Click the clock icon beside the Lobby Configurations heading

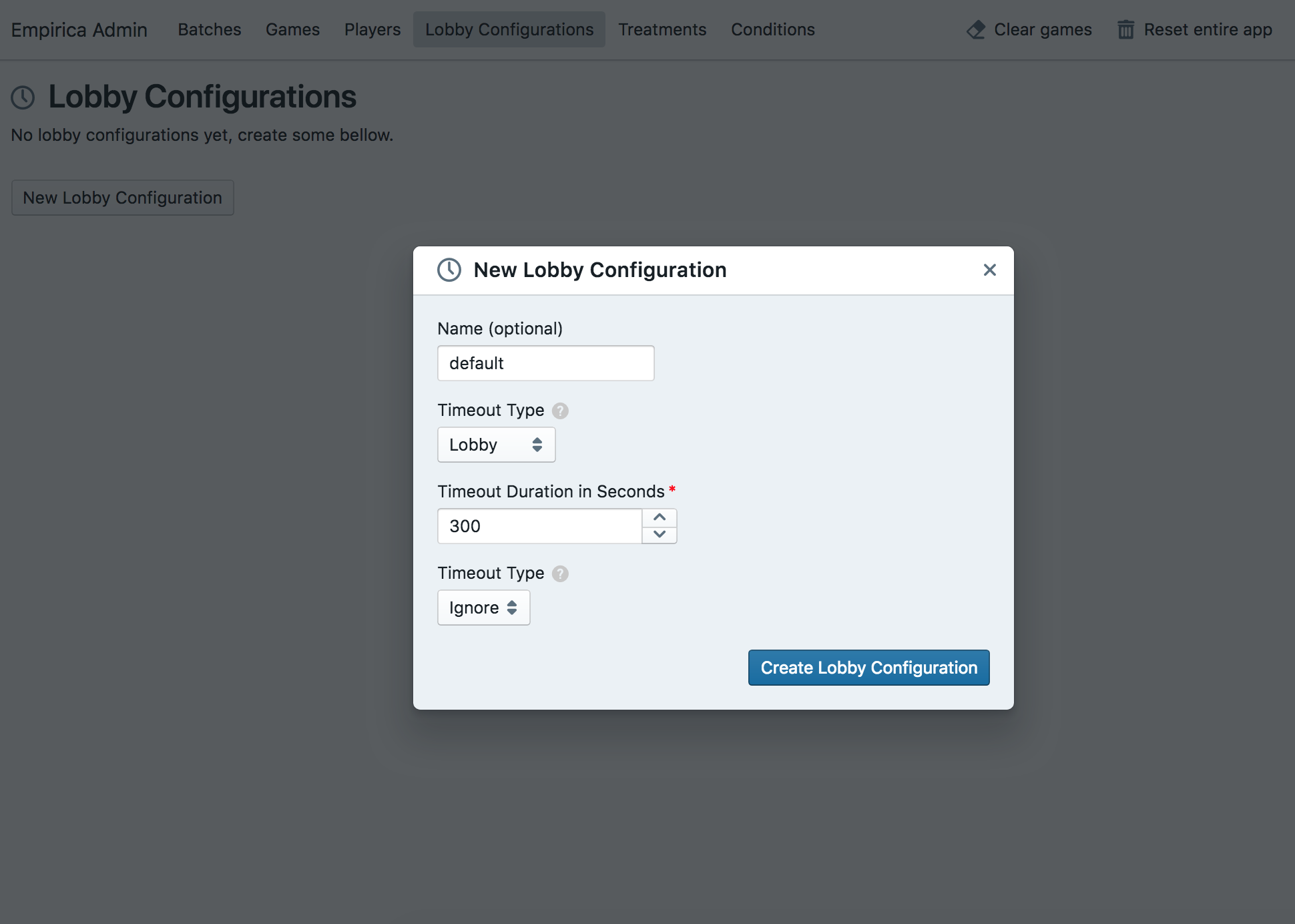[23, 97]
